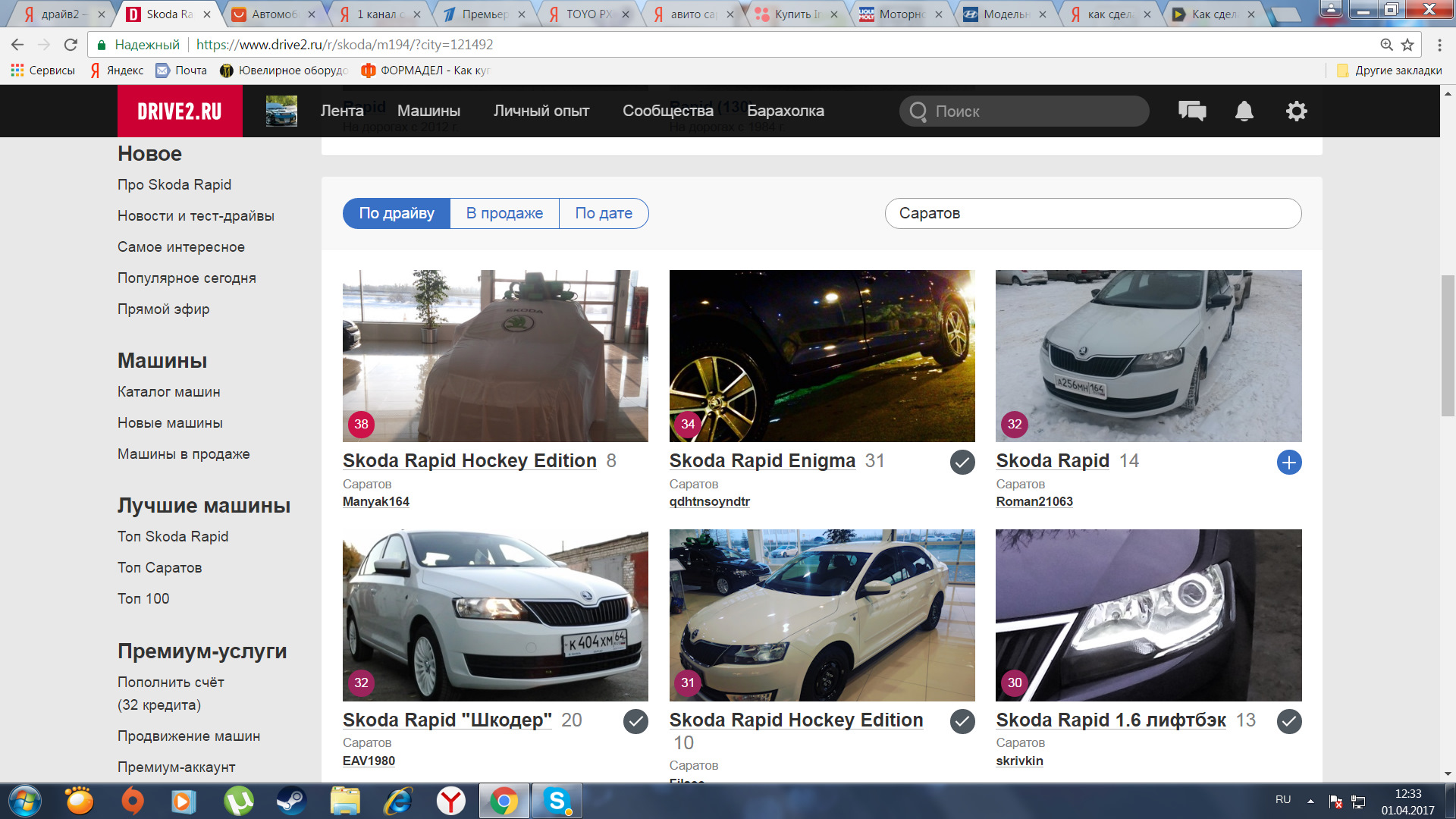The height and width of the screenshot is (819, 1456).
Task: Click the zoom magnifier icon in address bar
Action: click(1387, 45)
